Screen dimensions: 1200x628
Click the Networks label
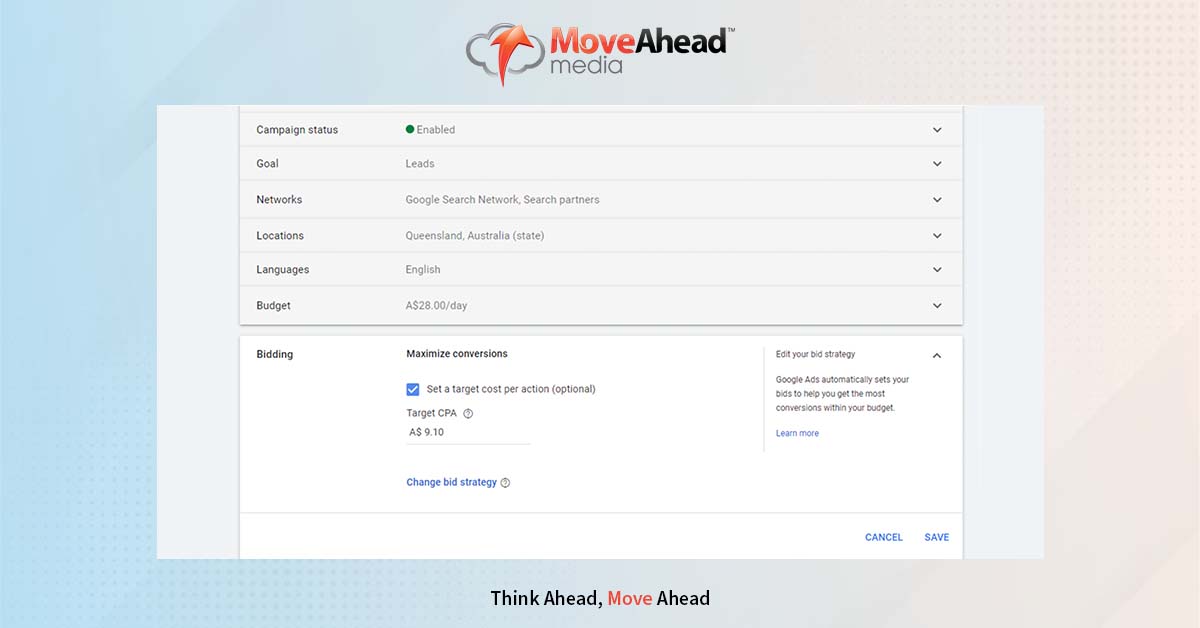279,200
